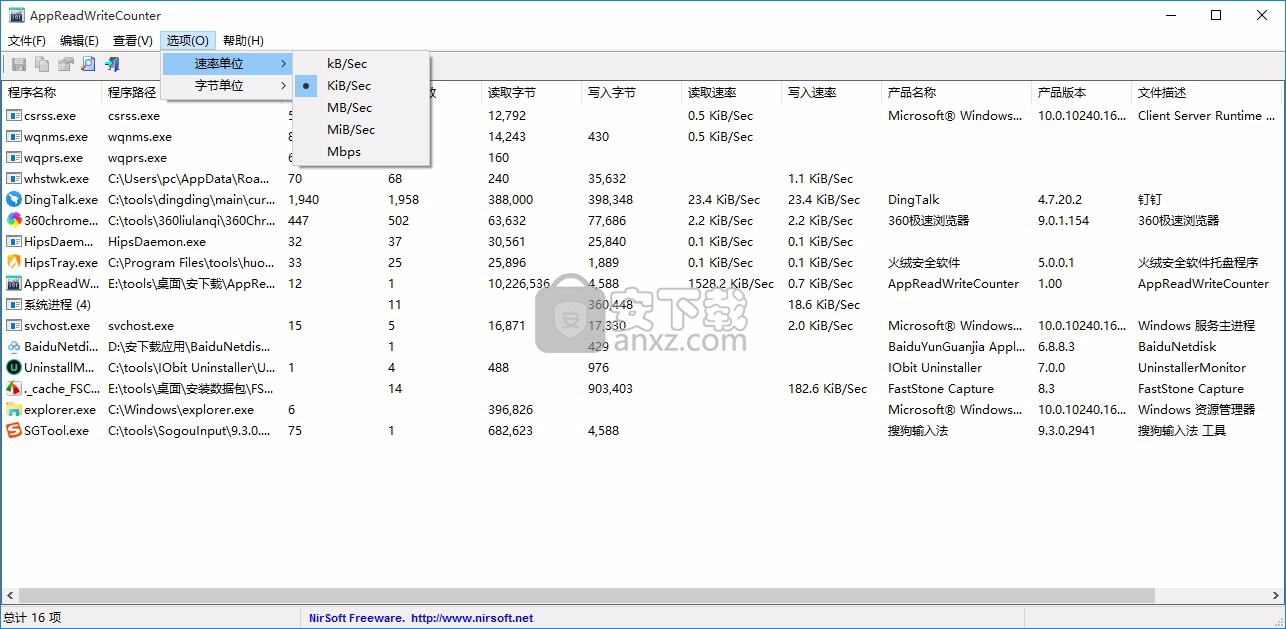Click the 396,826 read bytes cell
The width and height of the screenshot is (1286, 629).
click(x=510, y=410)
